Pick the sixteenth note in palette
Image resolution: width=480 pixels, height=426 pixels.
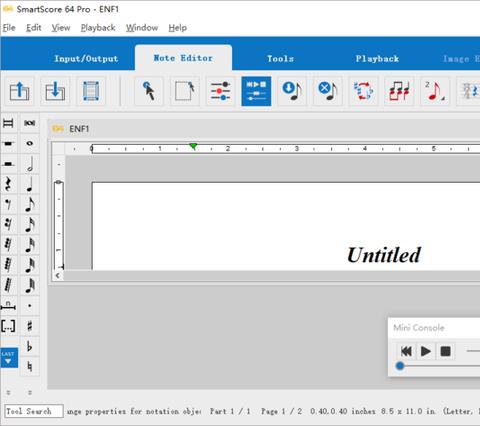point(30,225)
